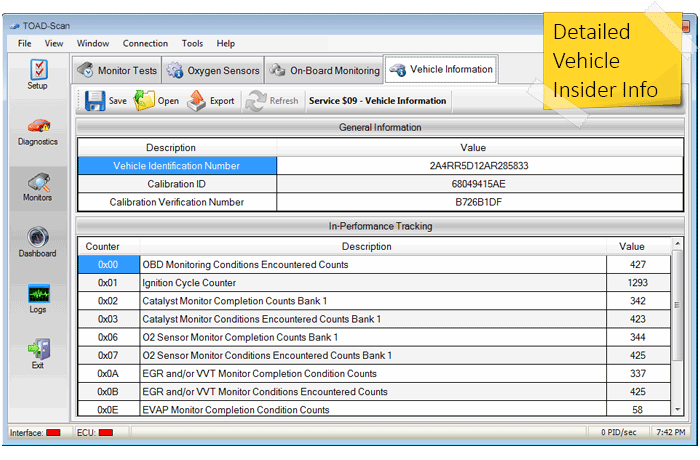Click the Open folder icon

coord(144,101)
